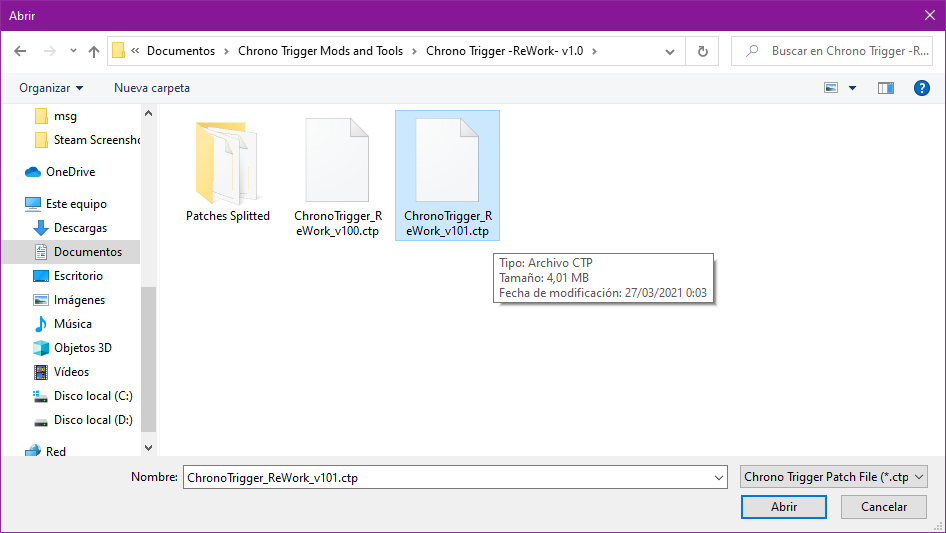Open Vídeos in navigation pane
This screenshot has height=533, width=946.
click(x=61, y=372)
